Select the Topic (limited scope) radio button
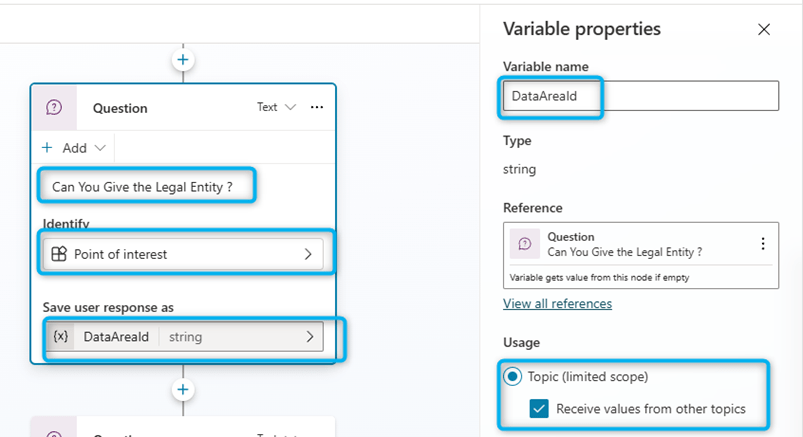The width and height of the screenshot is (803, 437). click(x=513, y=377)
